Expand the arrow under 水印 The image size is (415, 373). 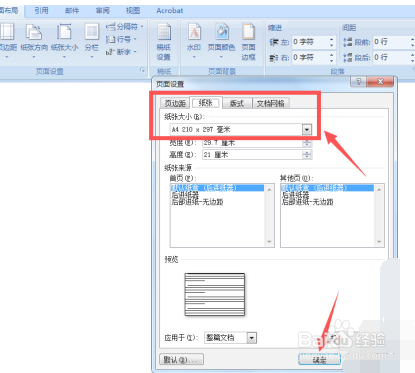(x=194, y=57)
